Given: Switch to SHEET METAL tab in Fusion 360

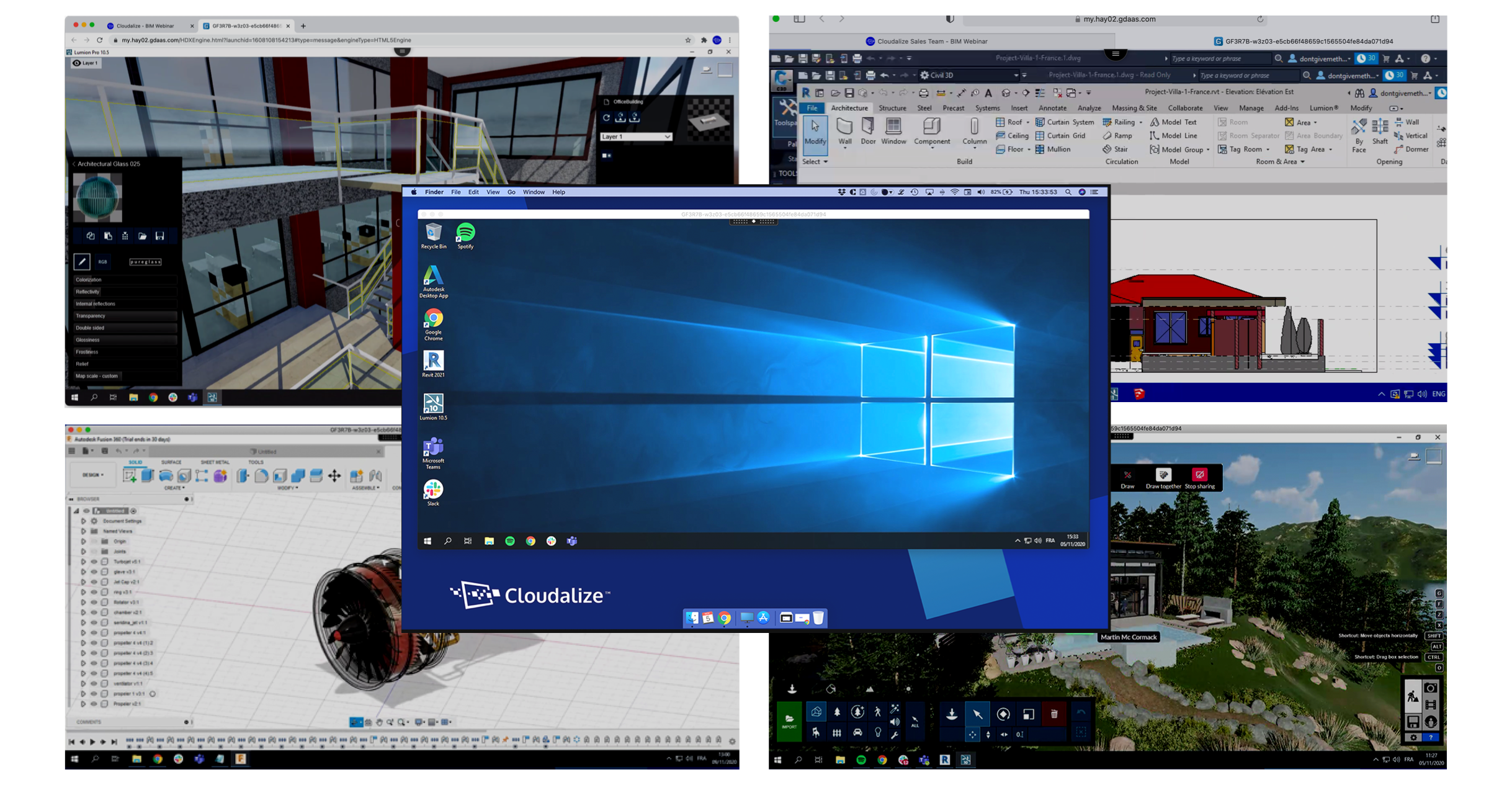Looking at the screenshot, I should tap(215, 462).
